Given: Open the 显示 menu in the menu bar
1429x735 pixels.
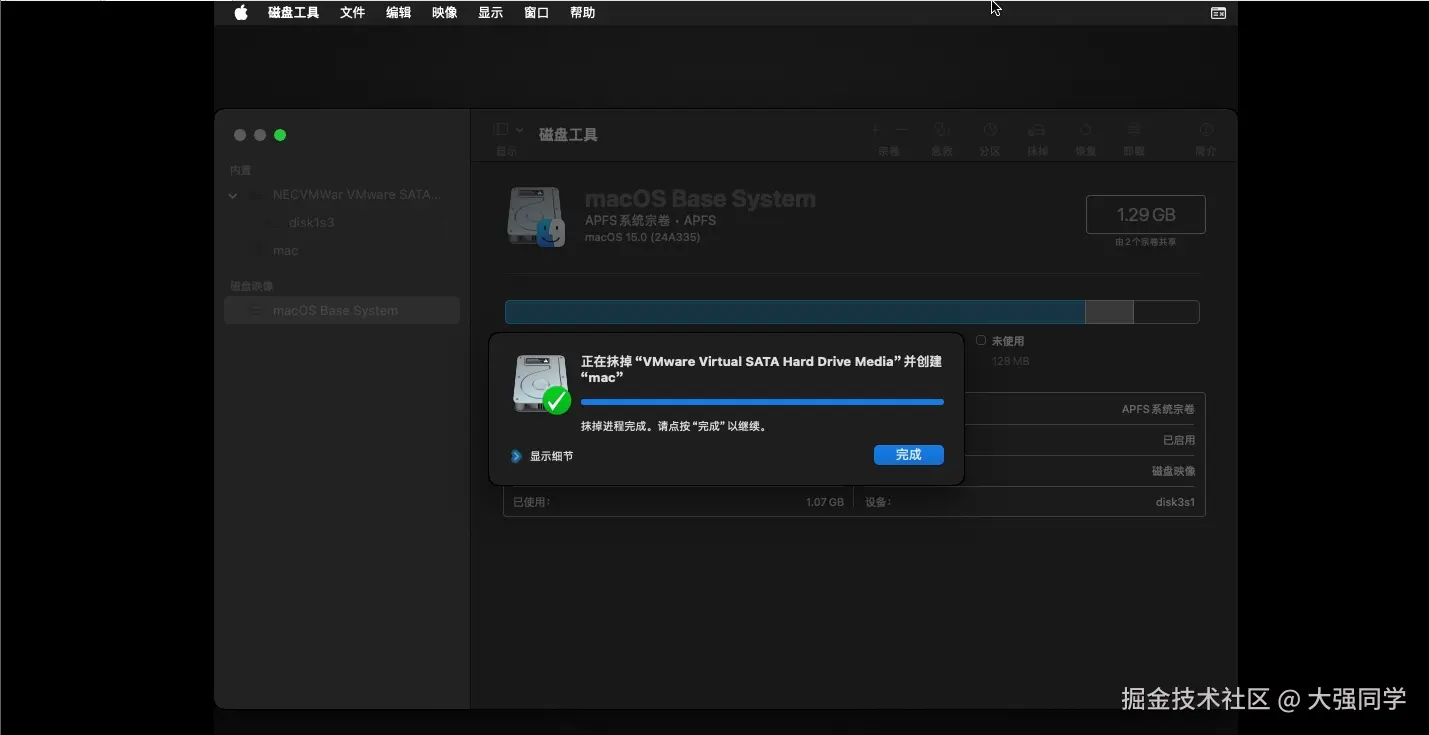Looking at the screenshot, I should (490, 13).
